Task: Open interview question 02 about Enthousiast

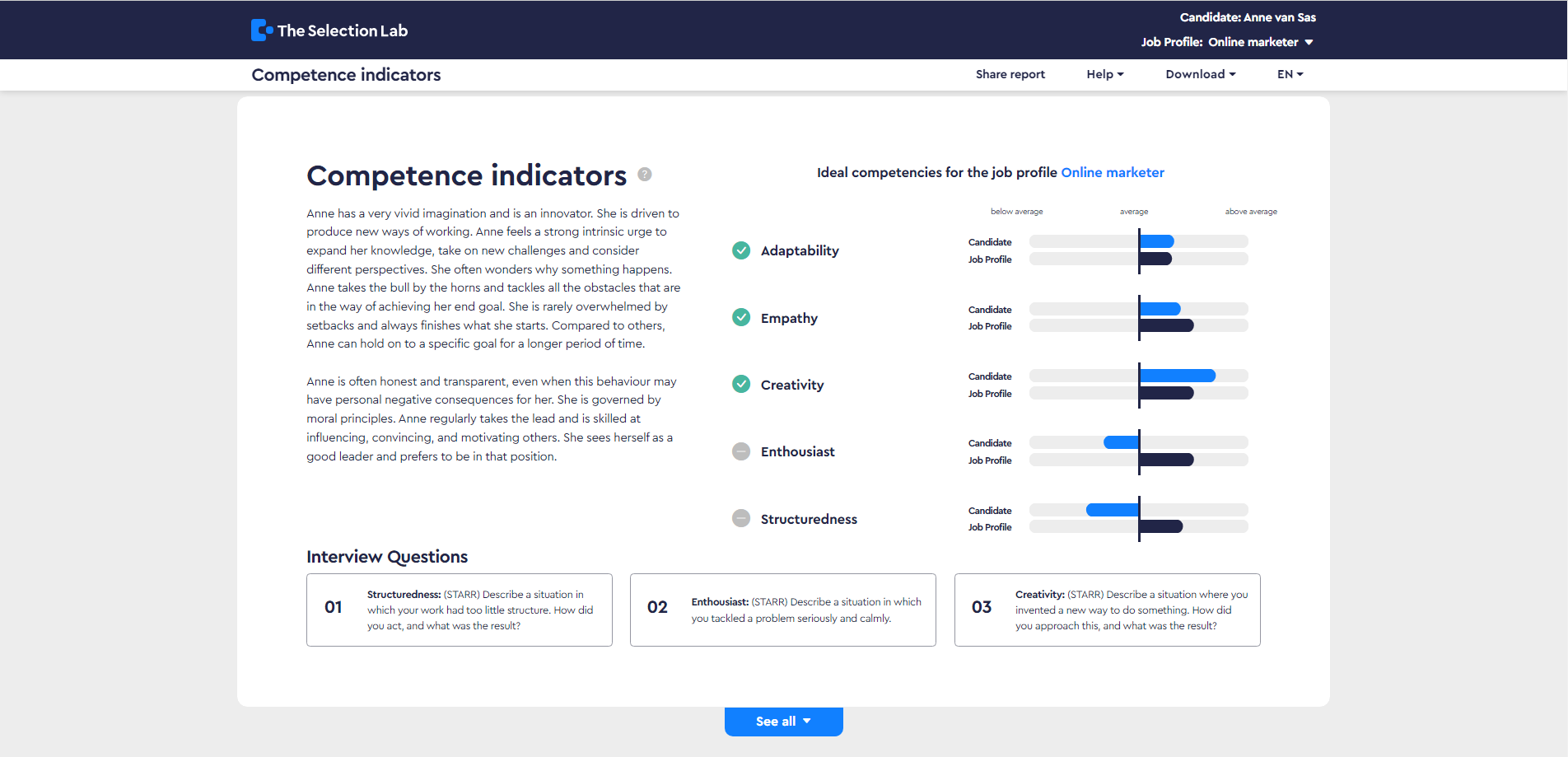Action: click(x=782, y=610)
